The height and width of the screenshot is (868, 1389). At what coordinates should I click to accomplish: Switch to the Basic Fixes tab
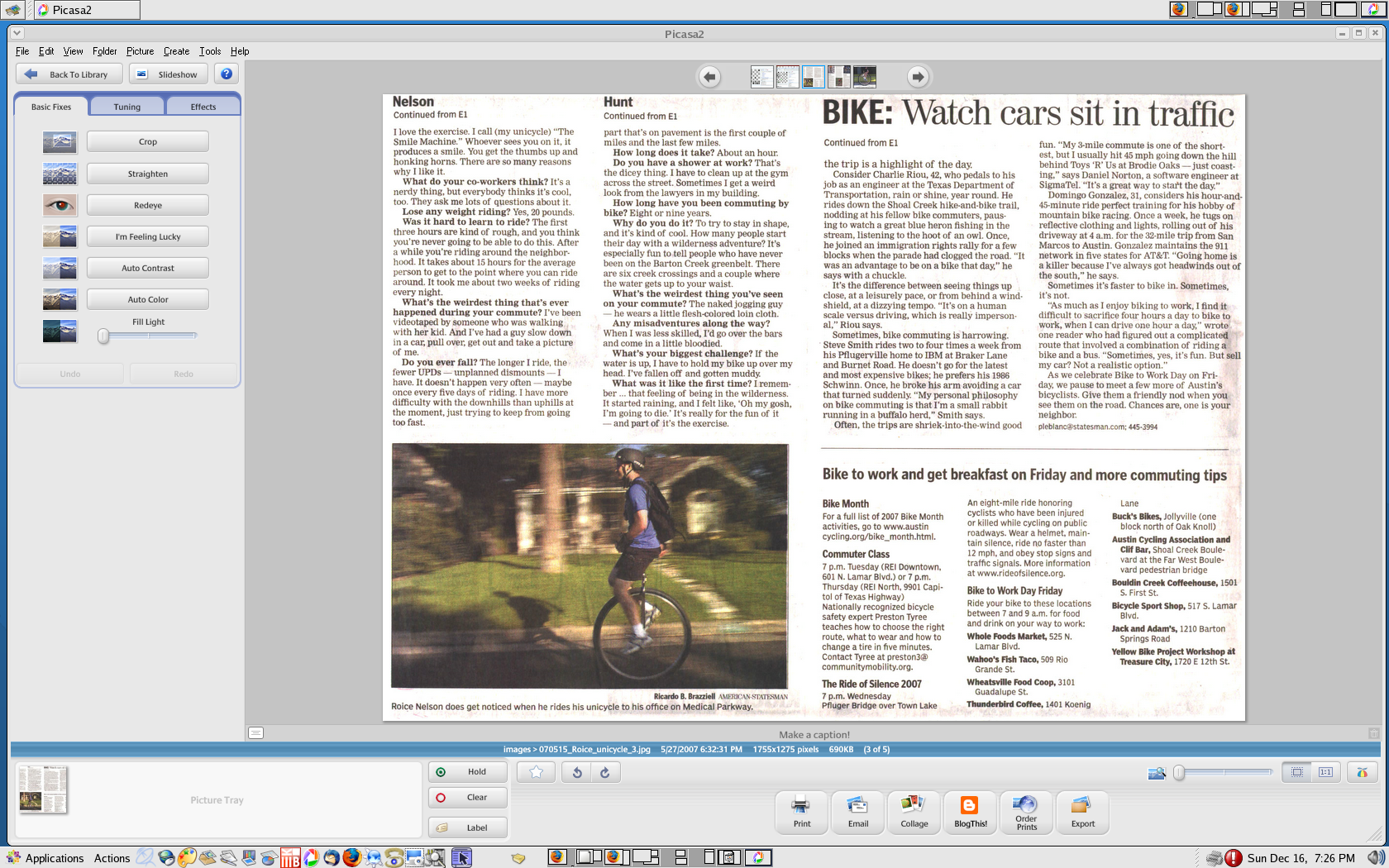coord(51,107)
